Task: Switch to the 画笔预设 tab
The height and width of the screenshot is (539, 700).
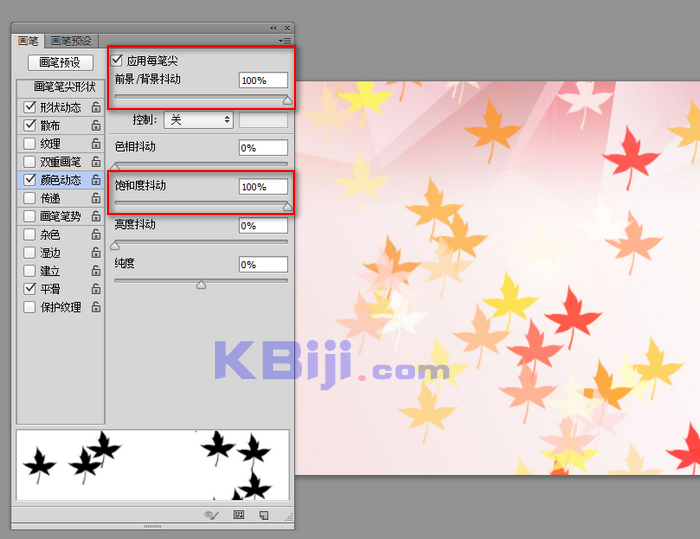Action: [x=71, y=41]
